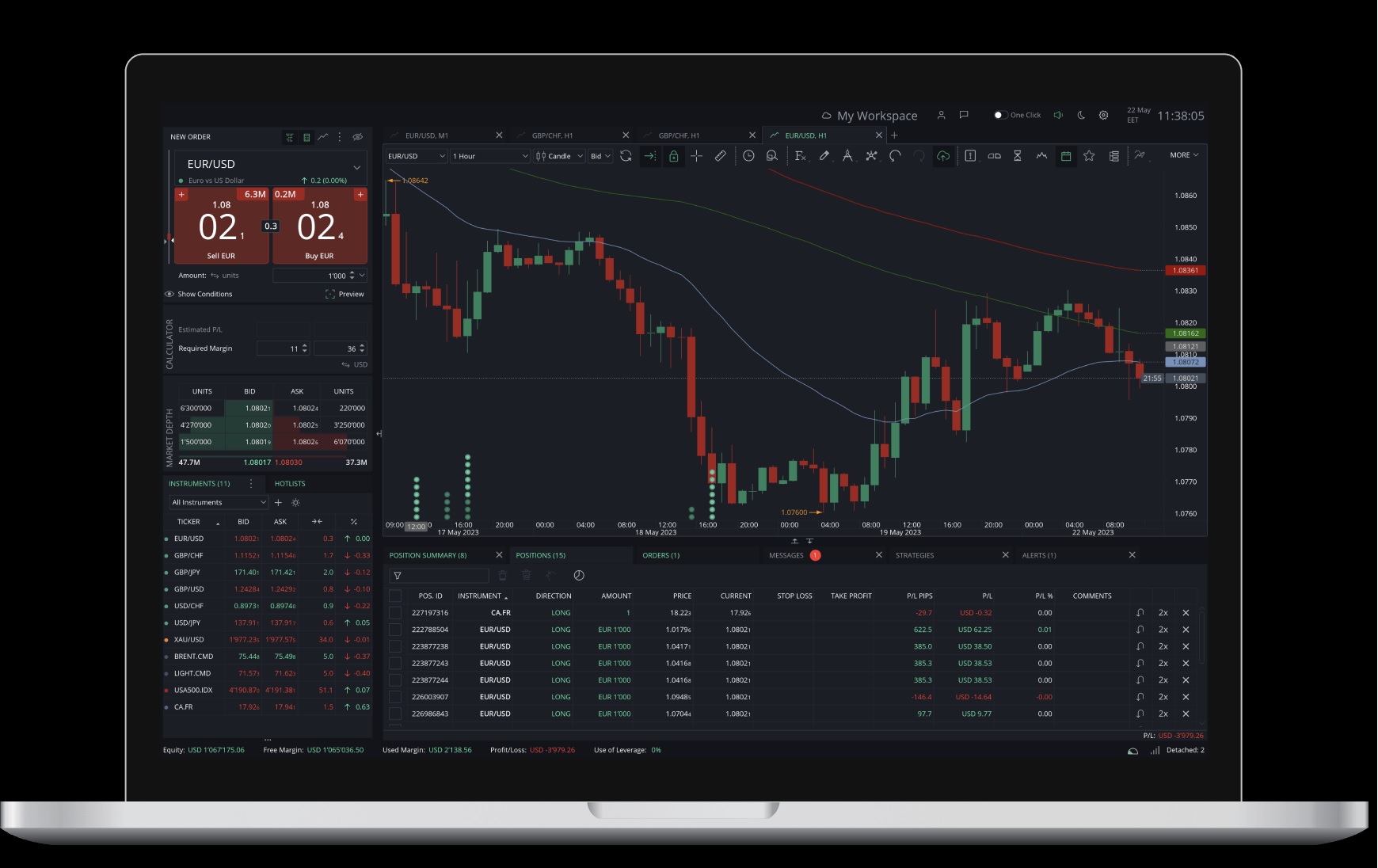Check the box for position 226003907

395,697
